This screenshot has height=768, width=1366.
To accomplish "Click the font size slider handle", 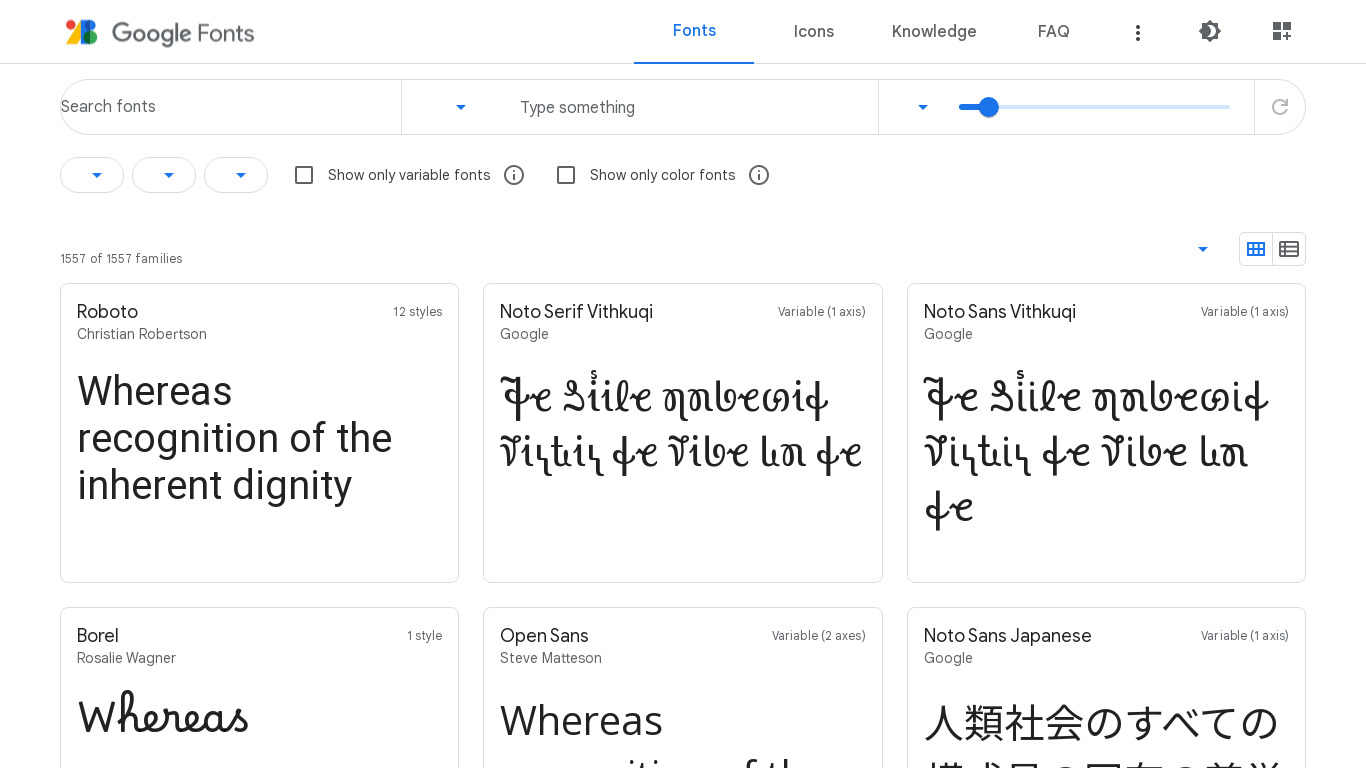I will click(x=989, y=107).
